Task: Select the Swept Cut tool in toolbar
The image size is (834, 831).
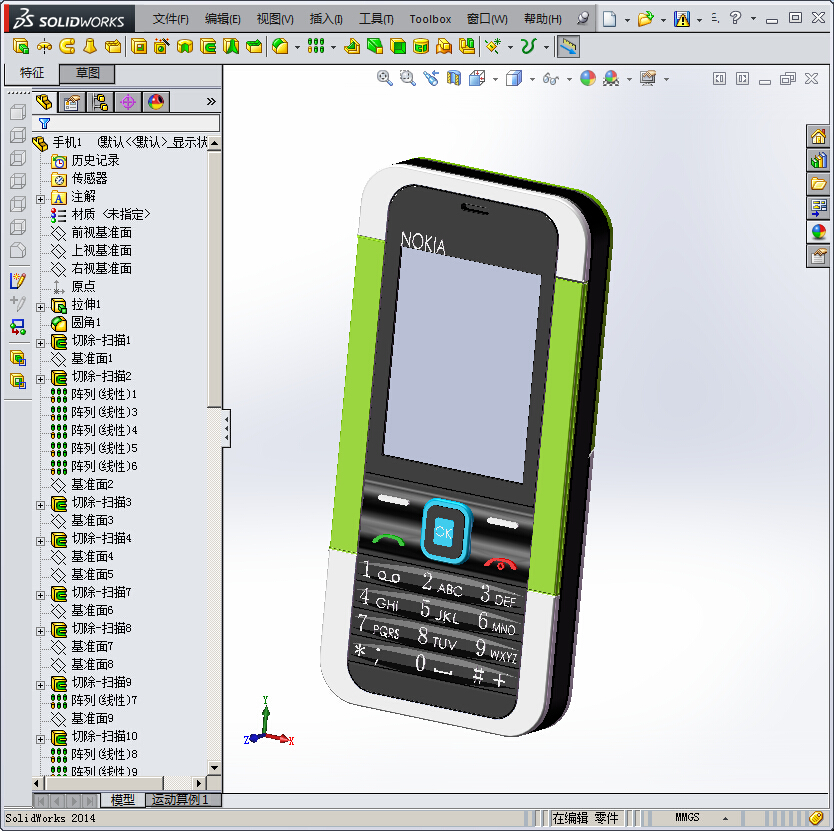Action: [x=208, y=47]
